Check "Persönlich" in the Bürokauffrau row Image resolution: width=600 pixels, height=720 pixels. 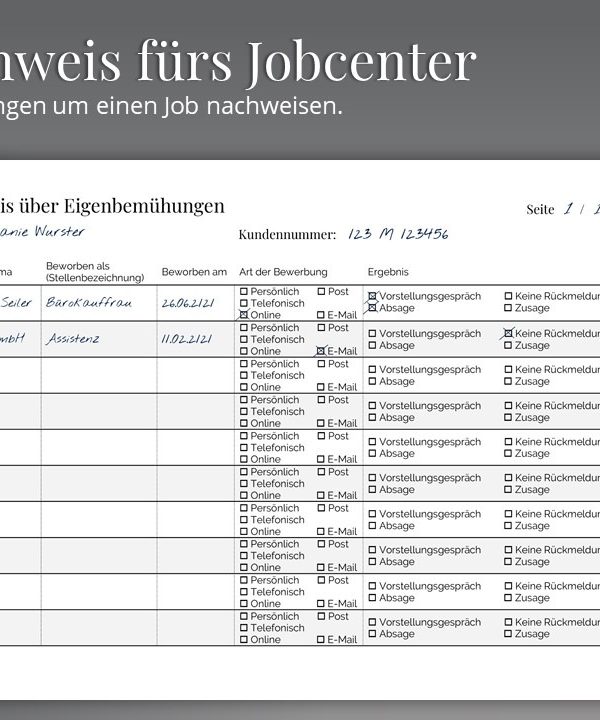click(244, 292)
